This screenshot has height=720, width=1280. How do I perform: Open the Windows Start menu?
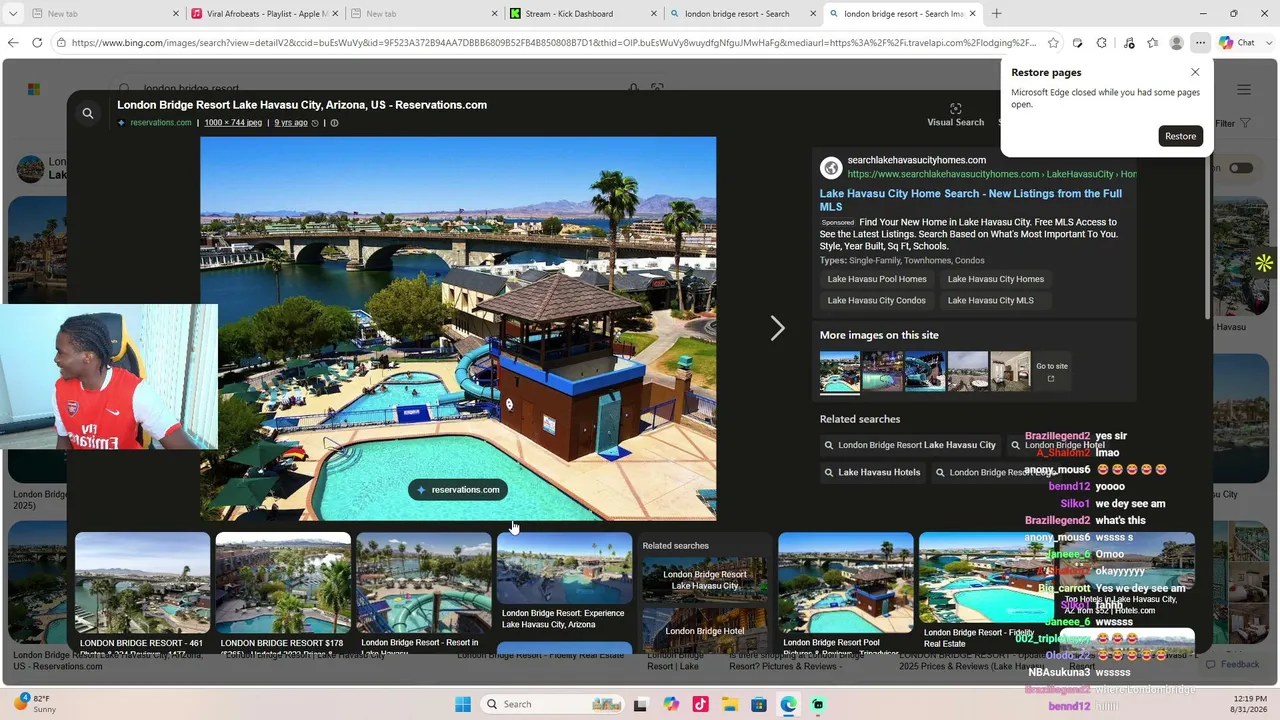(462, 704)
